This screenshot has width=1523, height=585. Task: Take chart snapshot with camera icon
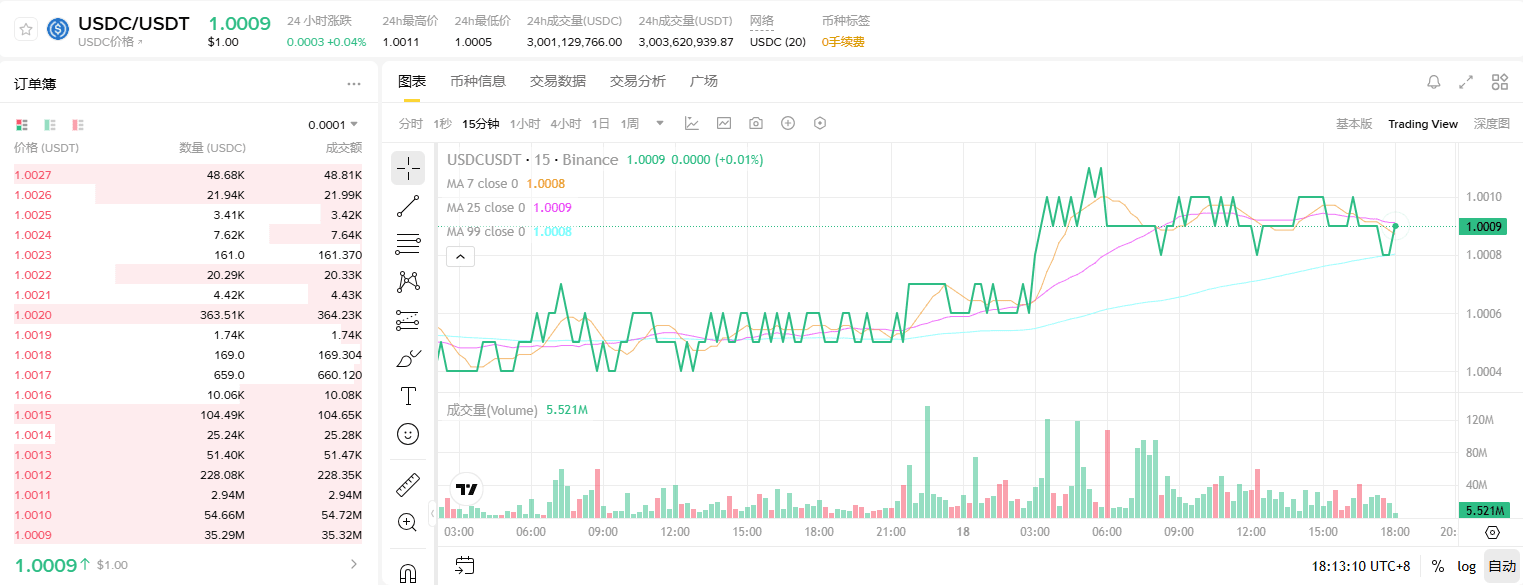(756, 123)
